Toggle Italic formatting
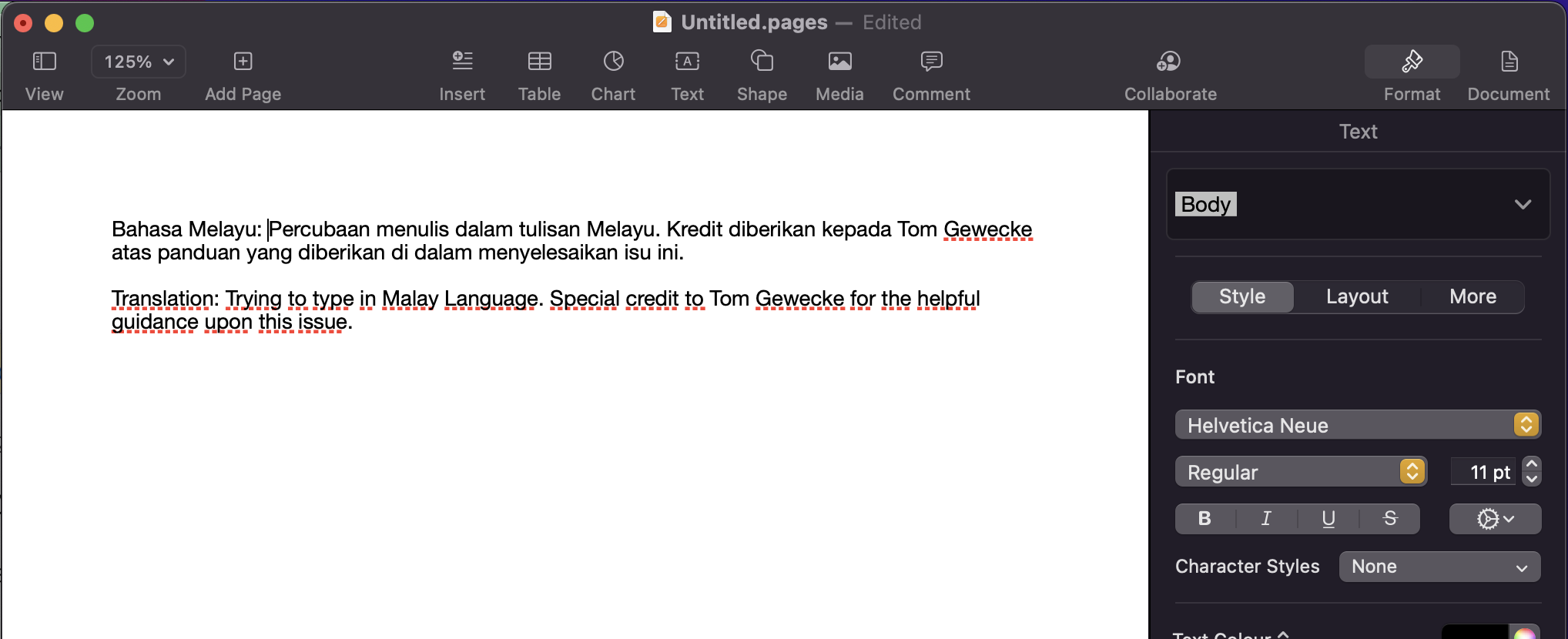 (x=1266, y=519)
